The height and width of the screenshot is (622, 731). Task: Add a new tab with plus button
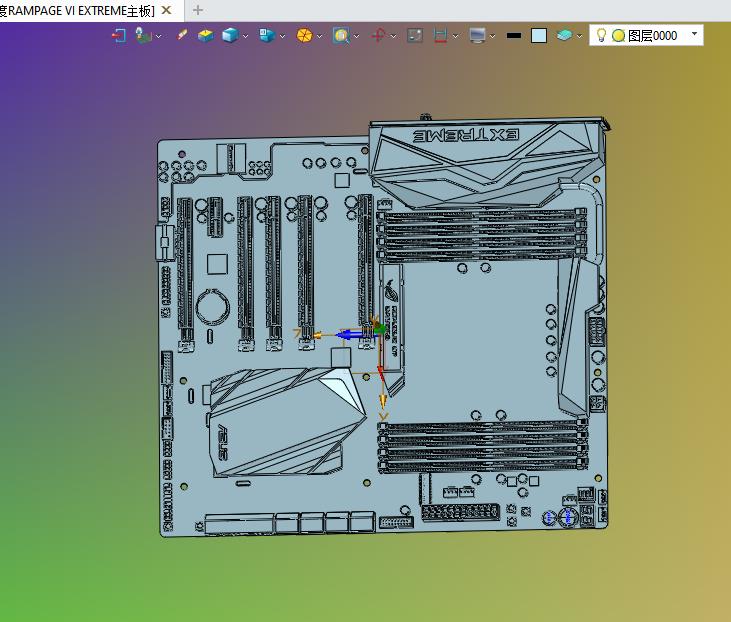(198, 10)
